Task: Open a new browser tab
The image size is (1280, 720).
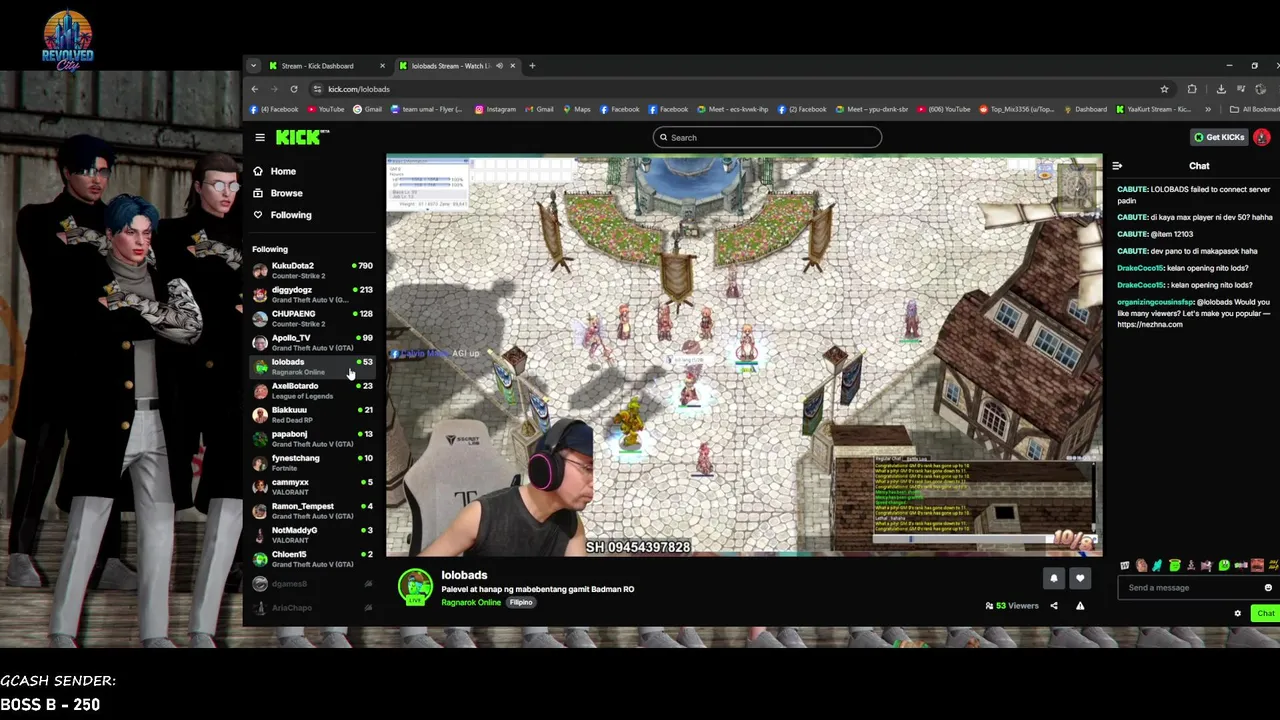Action: [x=532, y=66]
